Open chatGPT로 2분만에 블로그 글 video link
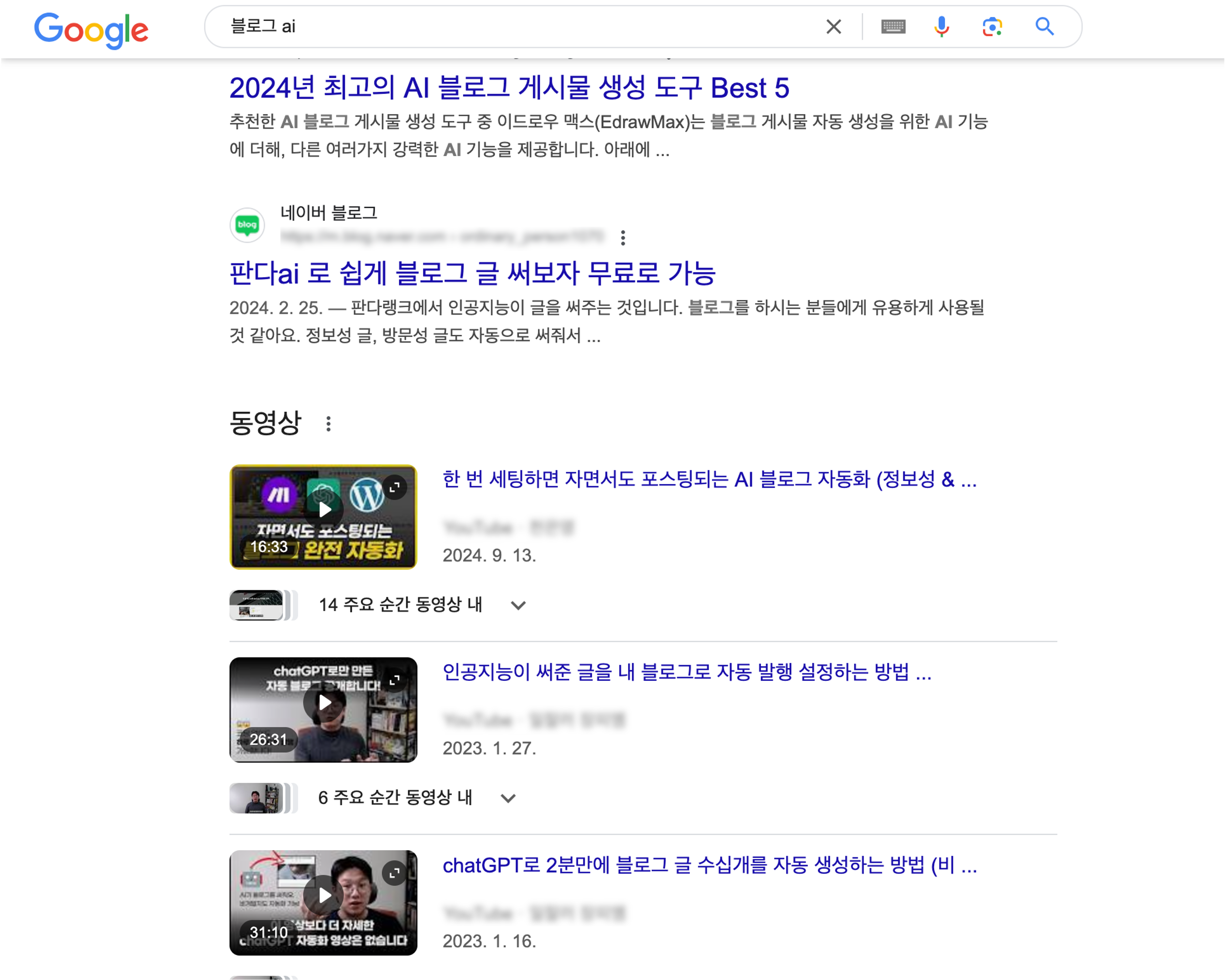Screen dimensions: 1225x980 coord(709,865)
